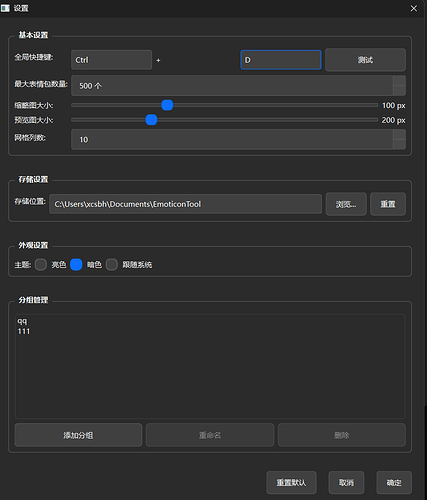Click the Ctrl modifier hotkey field
The image size is (427, 500).
pyautogui.click(x=111, y=60)
